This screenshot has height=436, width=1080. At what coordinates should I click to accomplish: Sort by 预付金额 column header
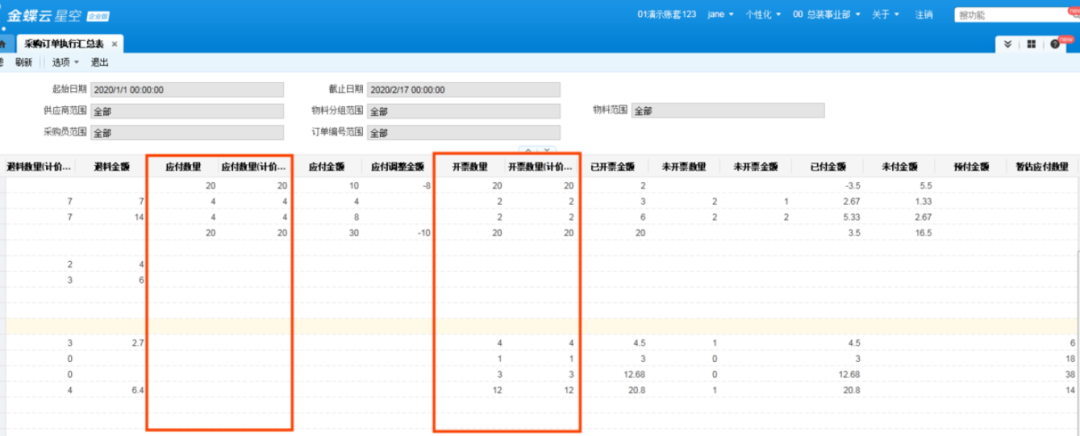[971, 166]
